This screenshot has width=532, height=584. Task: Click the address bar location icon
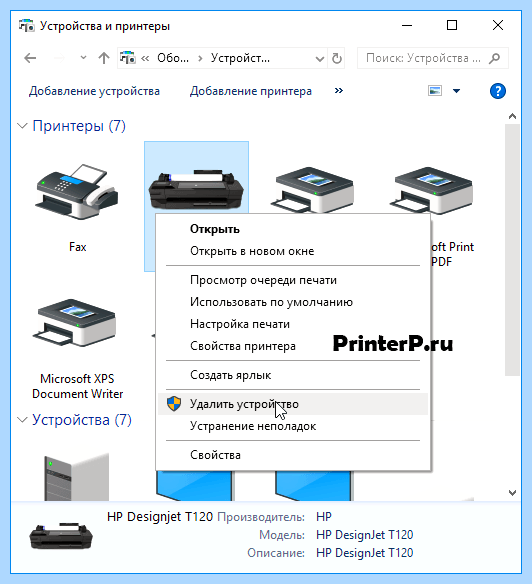[x=128, y=58]
